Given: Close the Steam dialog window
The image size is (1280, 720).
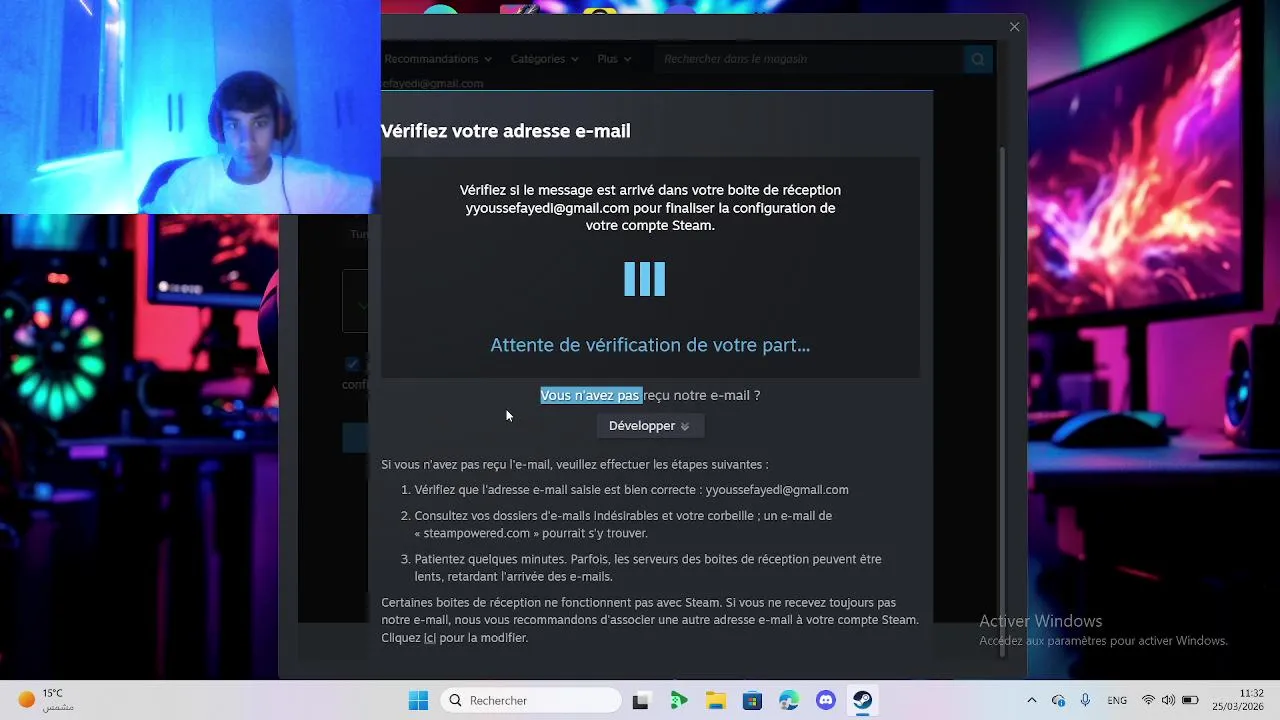Looking at the screenshot, I should pos(1014,27).
